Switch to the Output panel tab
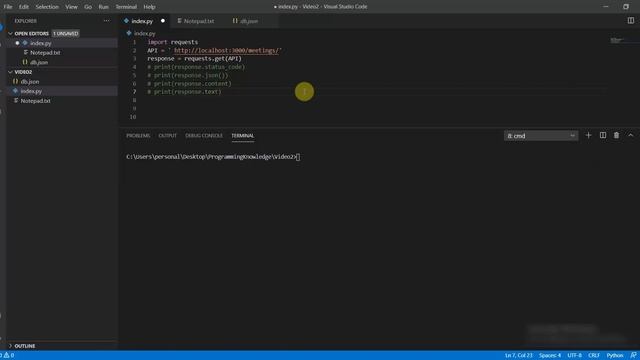Viewport: 640px width, 360px height. point(167,136)
